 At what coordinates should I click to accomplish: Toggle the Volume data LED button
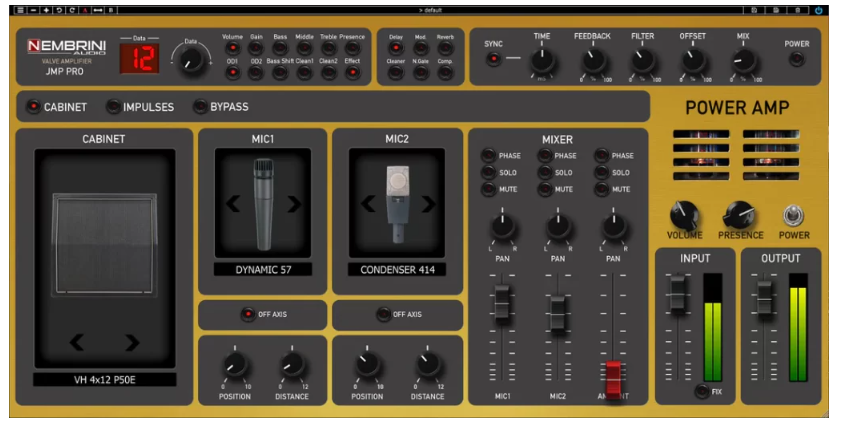pos(232,48)
